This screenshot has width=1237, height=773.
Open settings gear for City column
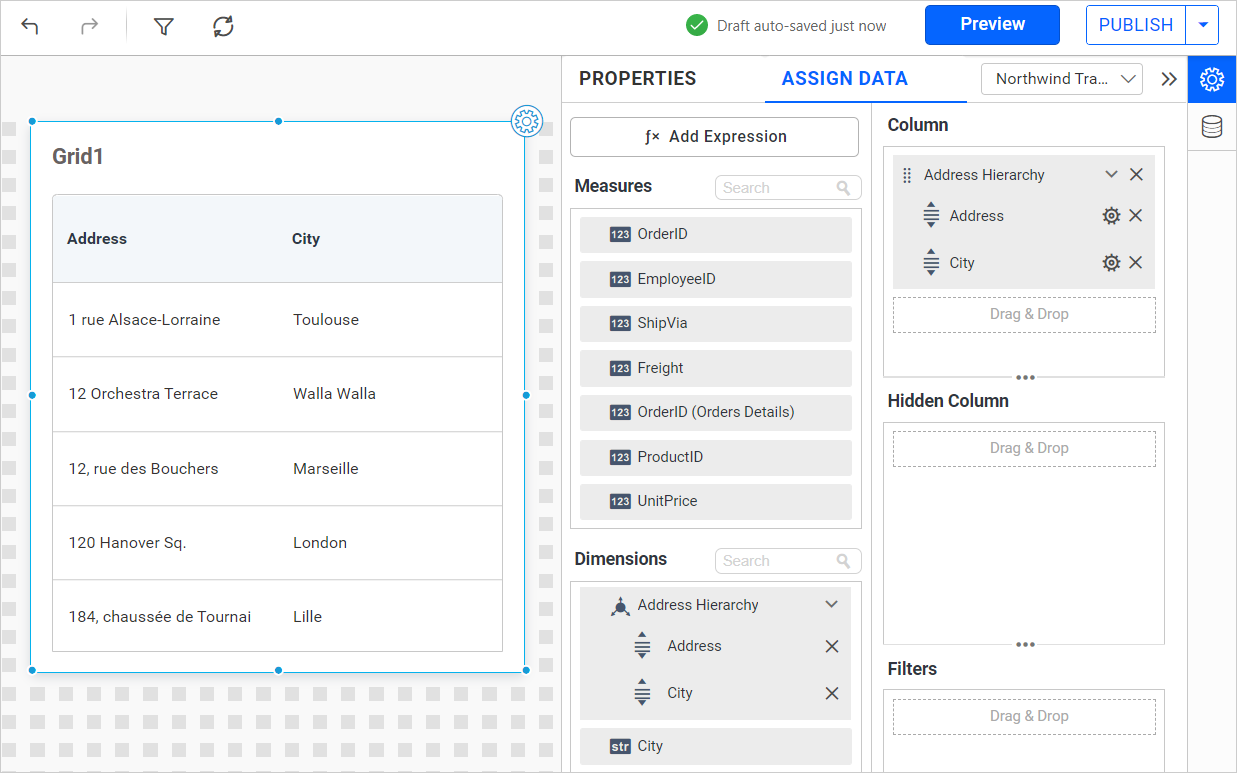pos(1110,263)
